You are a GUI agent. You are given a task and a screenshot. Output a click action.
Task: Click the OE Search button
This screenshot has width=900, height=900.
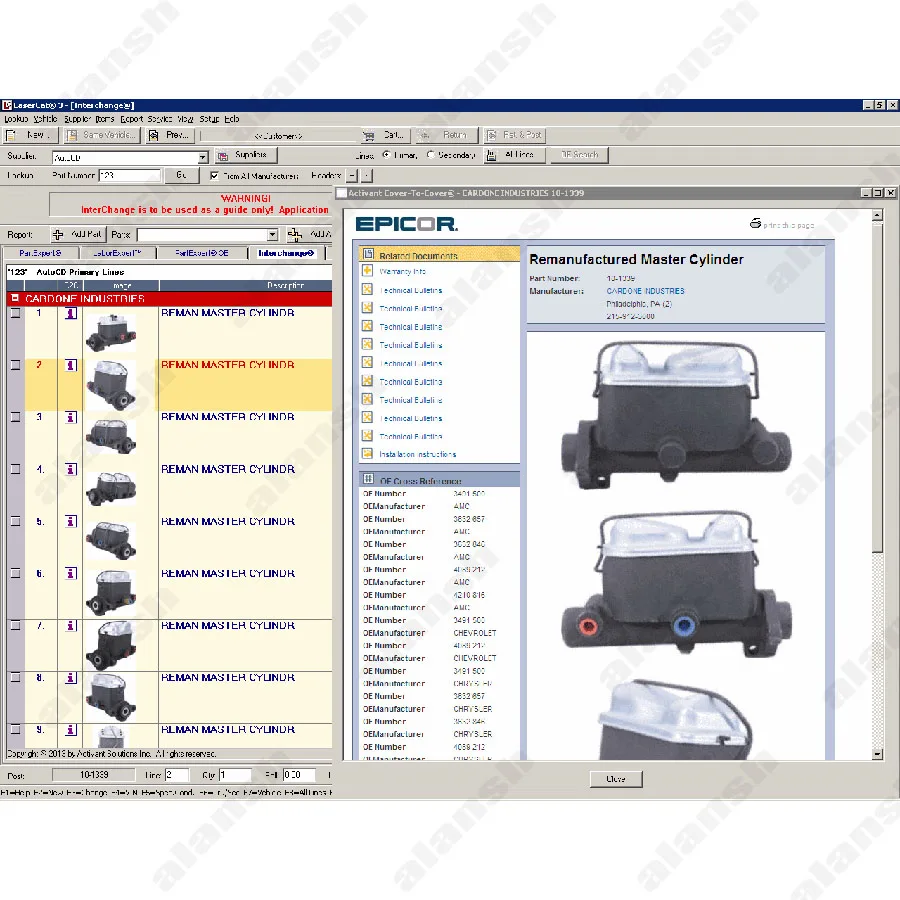pyautogui.click(x=579, y=154)
